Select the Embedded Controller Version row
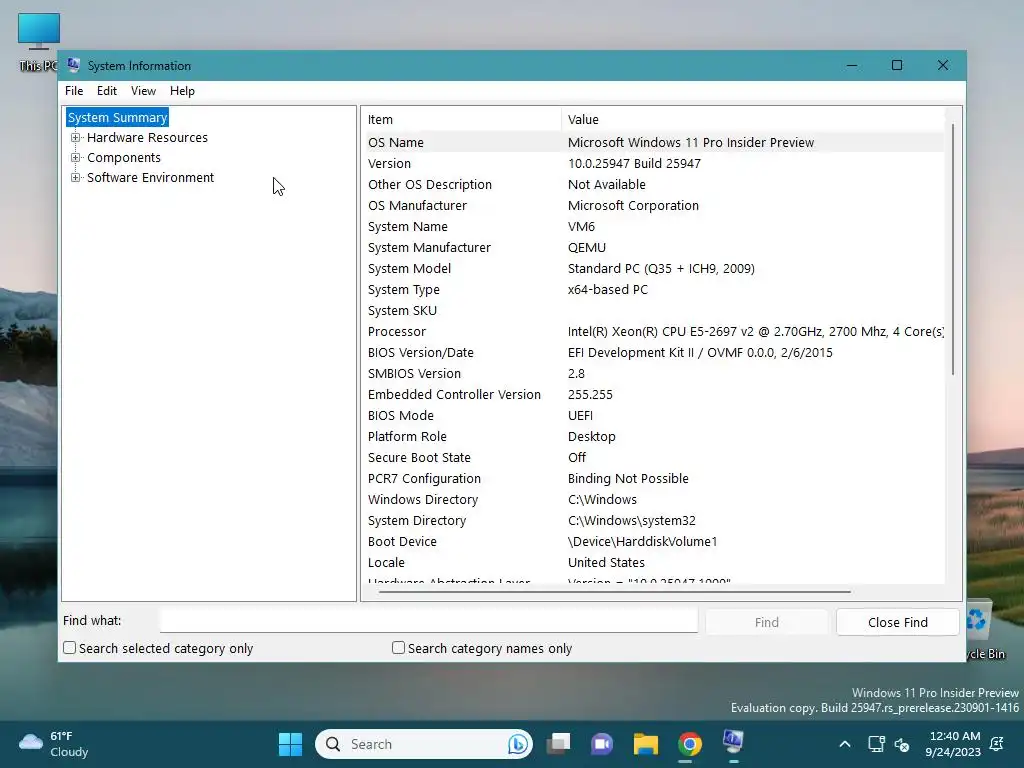Image resolution: width=1024 pixels, height=768 pixels. tap(654, 394)
